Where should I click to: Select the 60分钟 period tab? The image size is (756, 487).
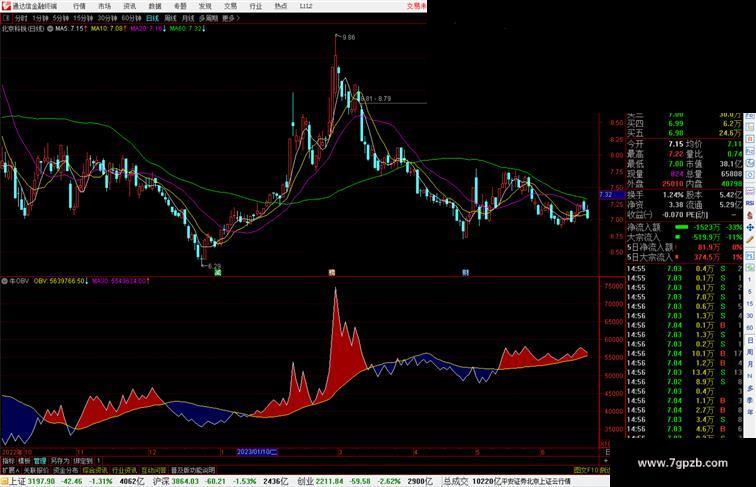tap(131, 18)
